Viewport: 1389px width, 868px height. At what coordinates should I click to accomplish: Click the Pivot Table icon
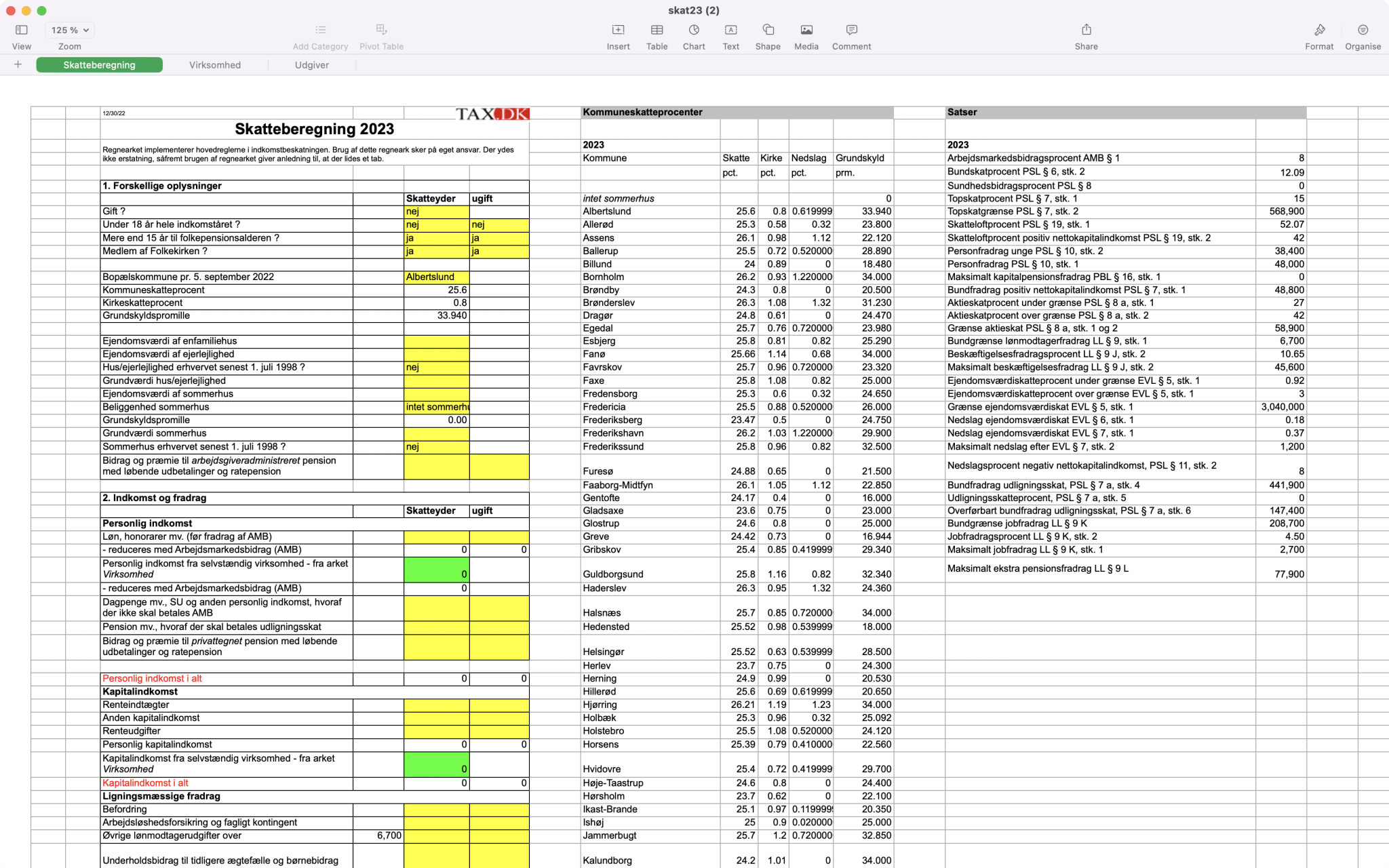click(381, 30)
